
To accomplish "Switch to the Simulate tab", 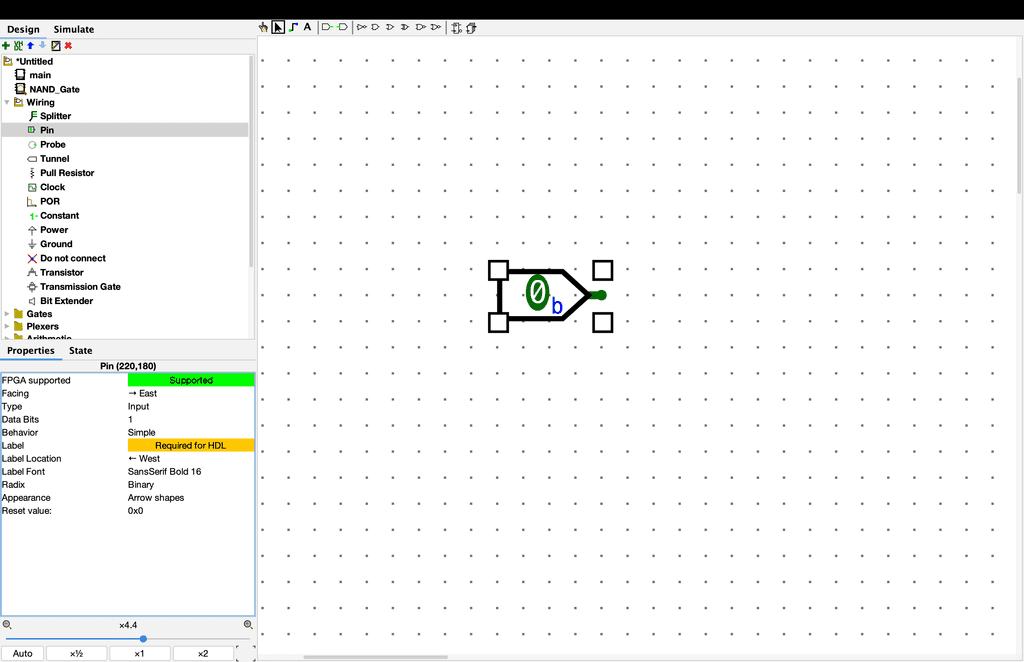I will coord(74,29).
